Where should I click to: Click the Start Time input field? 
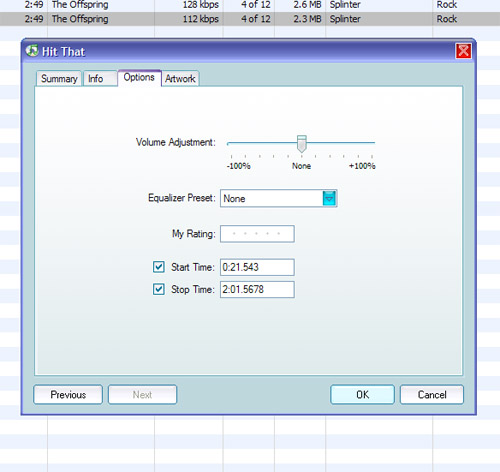(257, 267)
